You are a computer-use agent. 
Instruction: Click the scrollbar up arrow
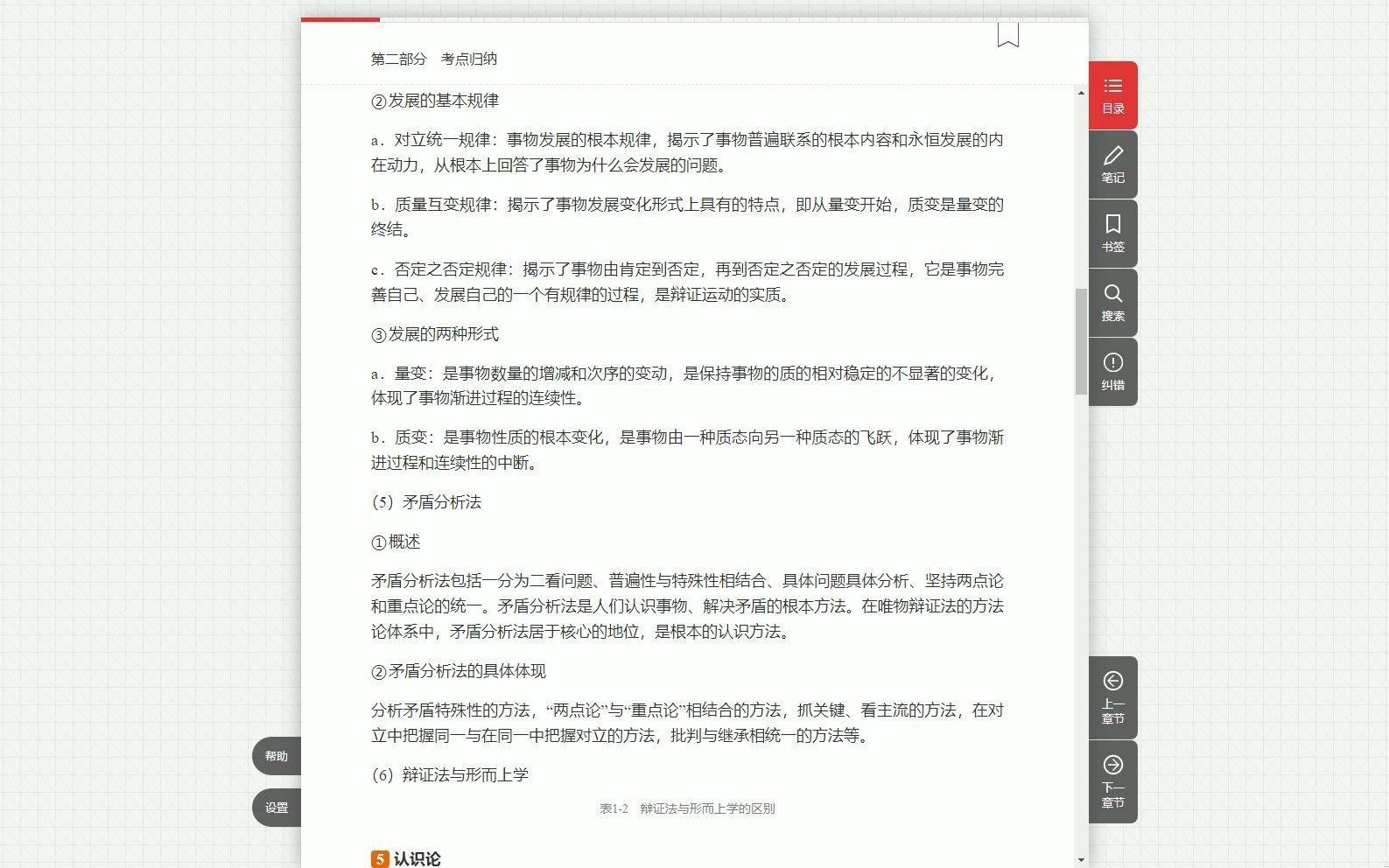[1081, 93]
